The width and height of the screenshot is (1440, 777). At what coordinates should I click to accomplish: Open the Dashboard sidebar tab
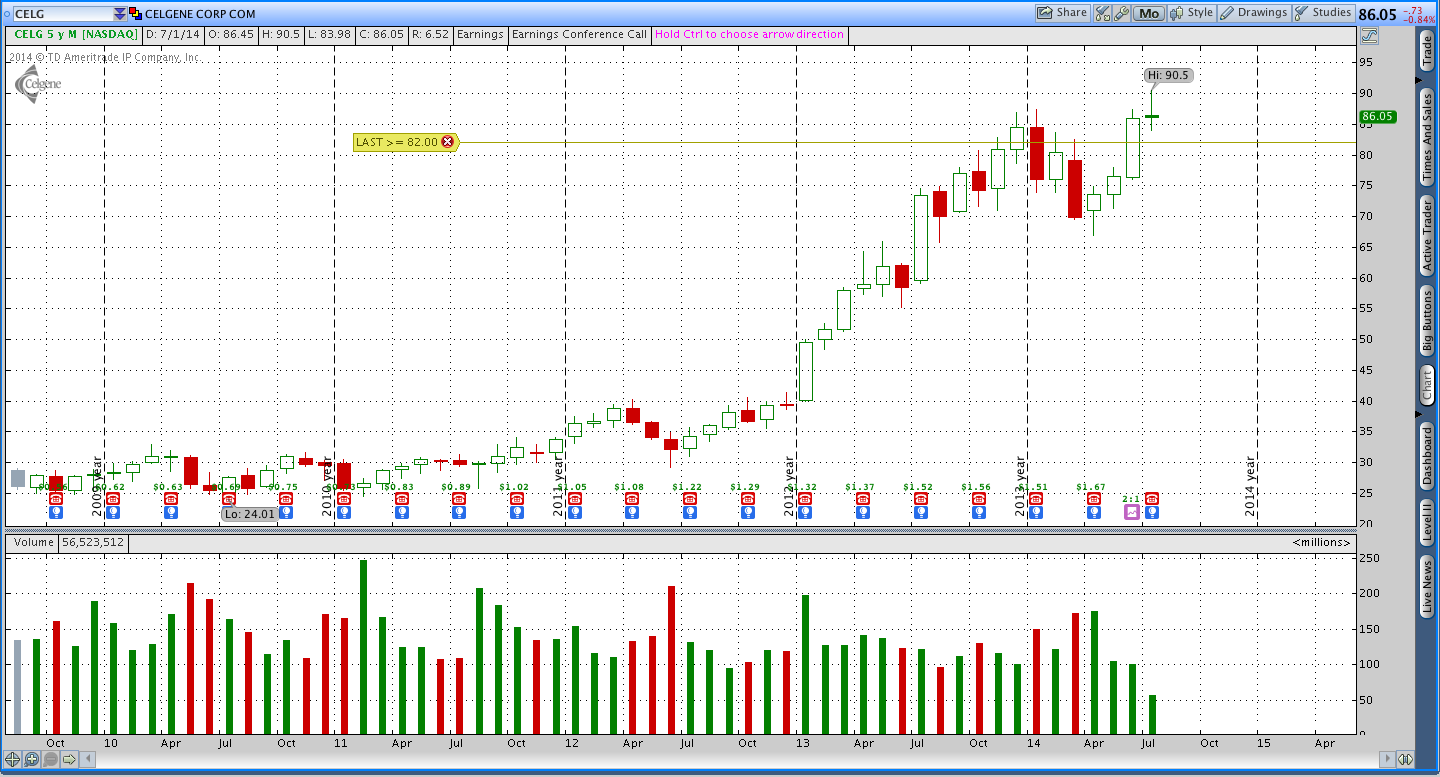coord(1427,457)
